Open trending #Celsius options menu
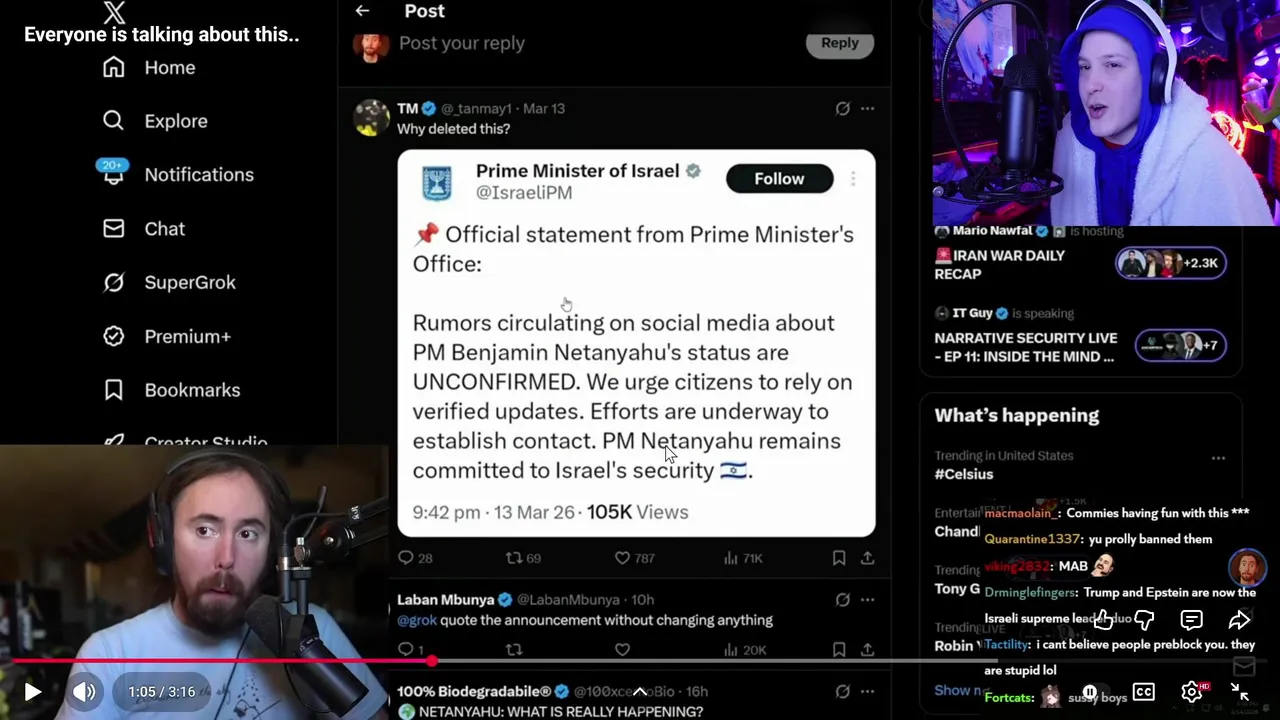 1218,458
